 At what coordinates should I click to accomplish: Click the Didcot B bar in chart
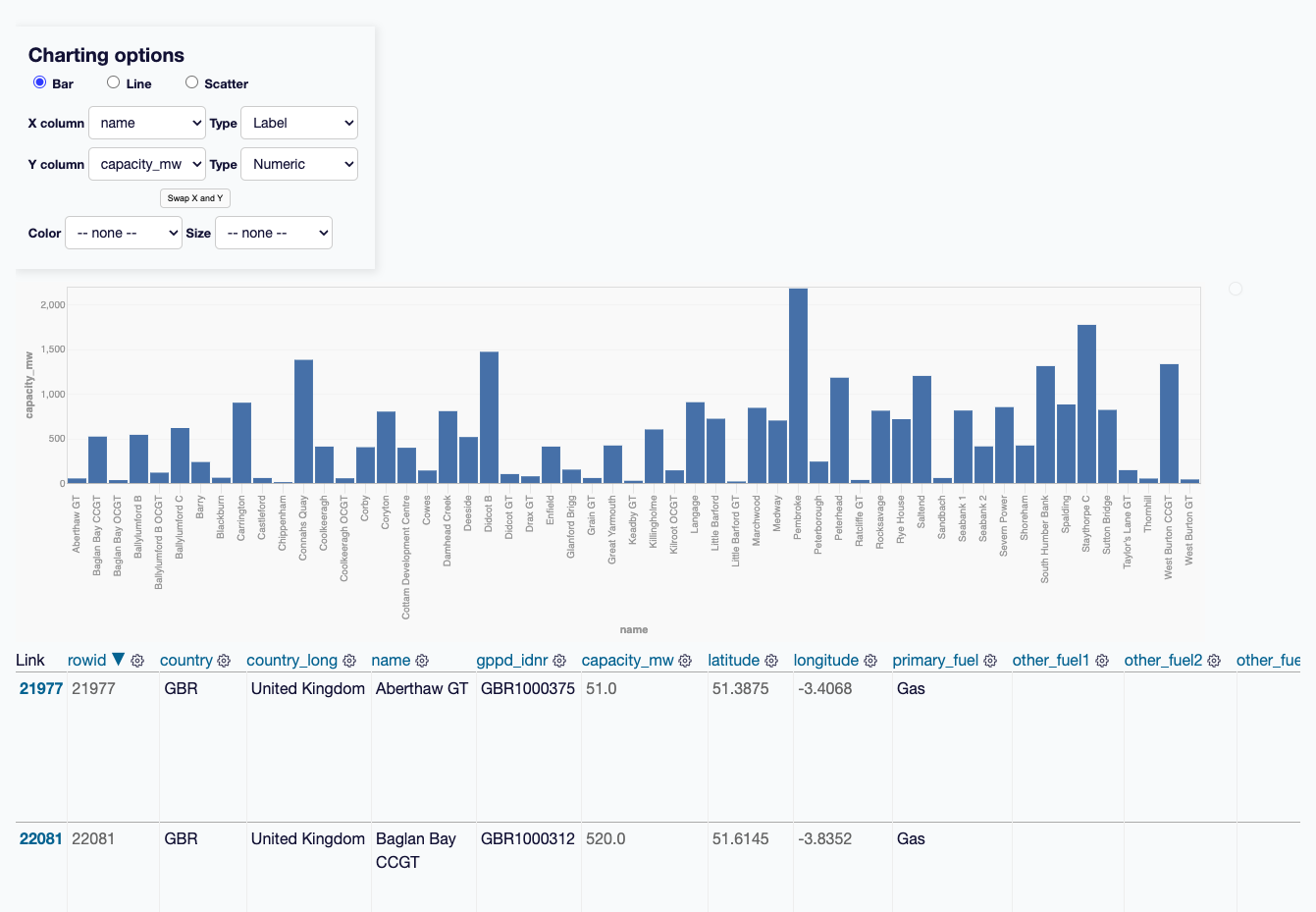pyautogui.click(x=489, y=417)
